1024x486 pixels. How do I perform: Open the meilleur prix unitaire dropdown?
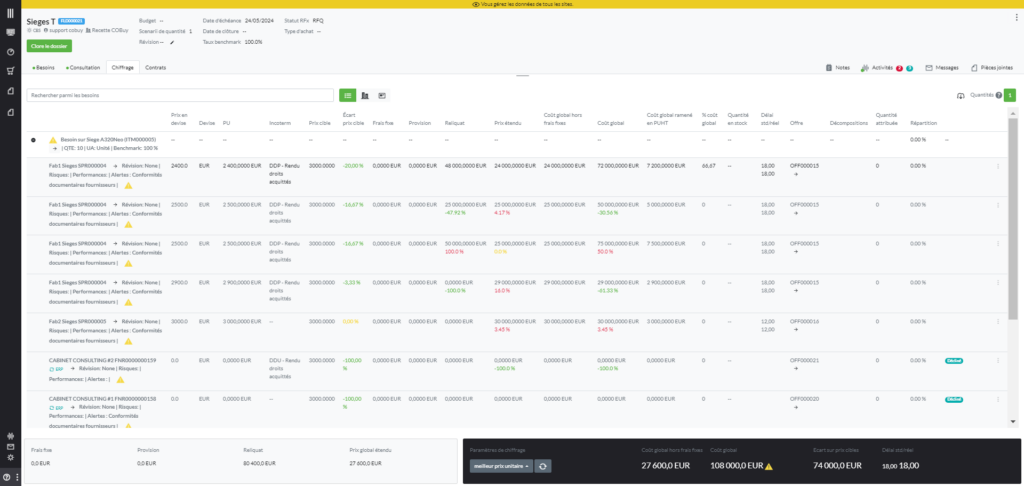pos(502,466)
